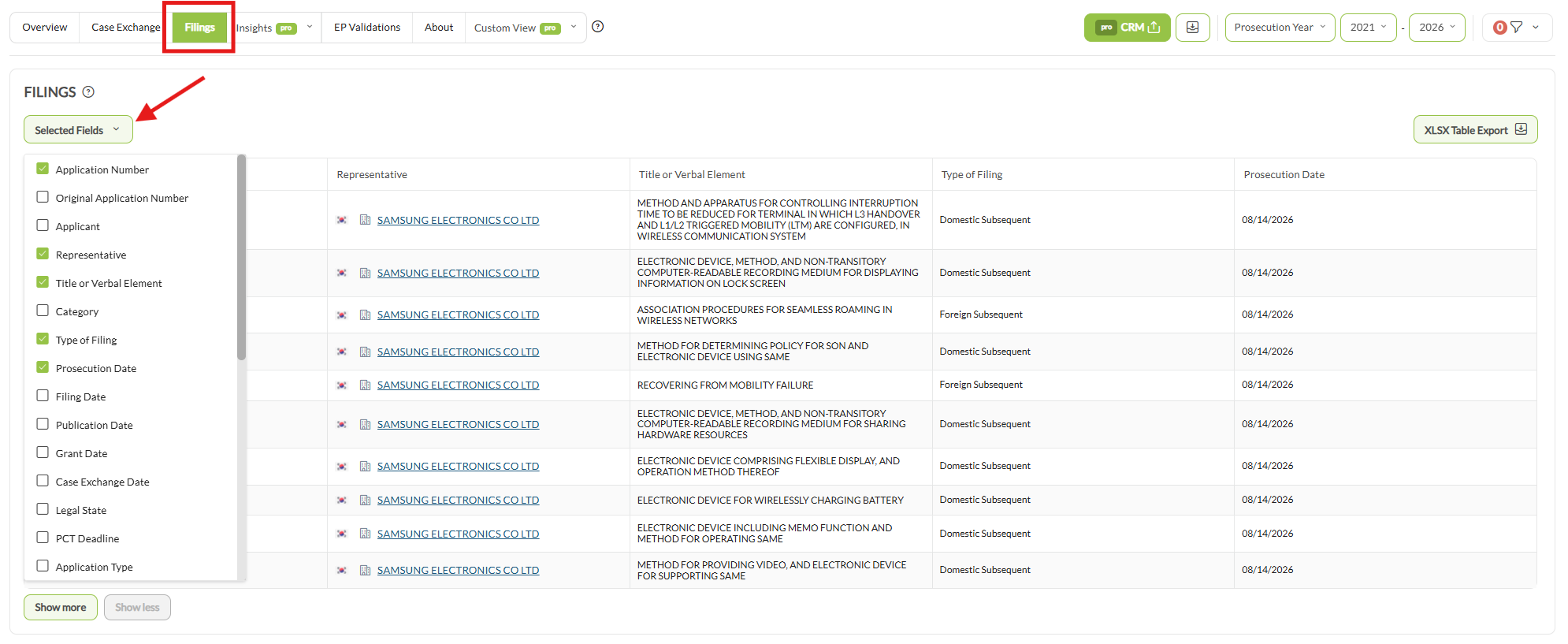The image size is (1568, 644).
Task: Check the Original Application Number field
Action: (43, 197)
